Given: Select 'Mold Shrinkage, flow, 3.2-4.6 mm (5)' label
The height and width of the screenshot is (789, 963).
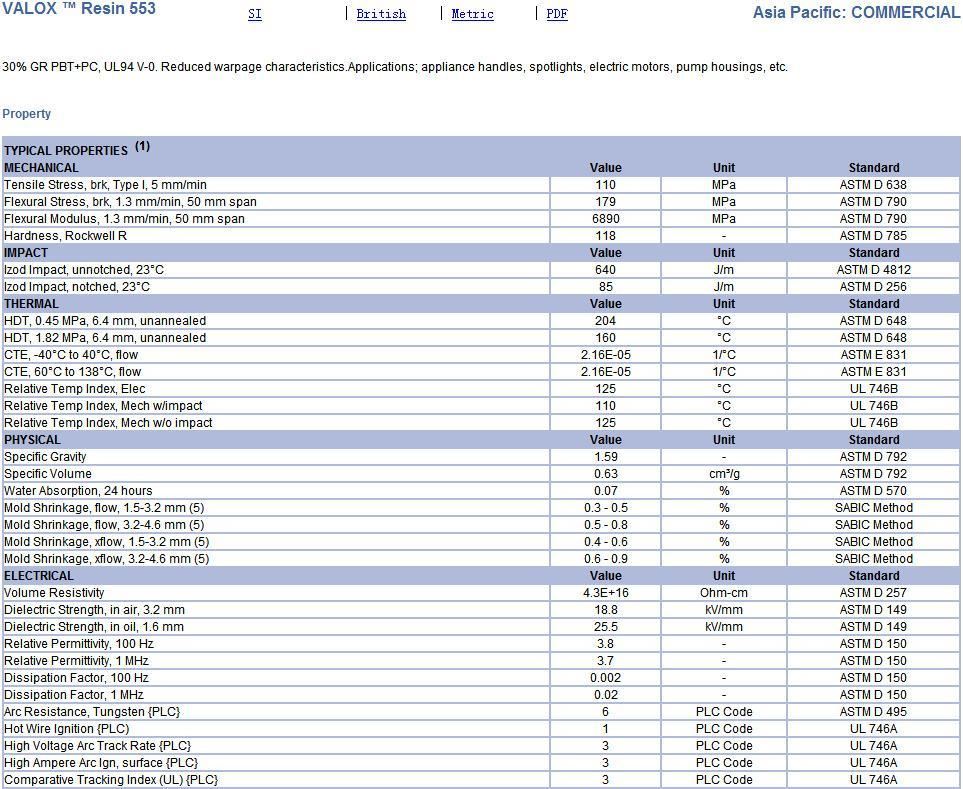Looking at the screenshot, I should (x=104, y=525).
